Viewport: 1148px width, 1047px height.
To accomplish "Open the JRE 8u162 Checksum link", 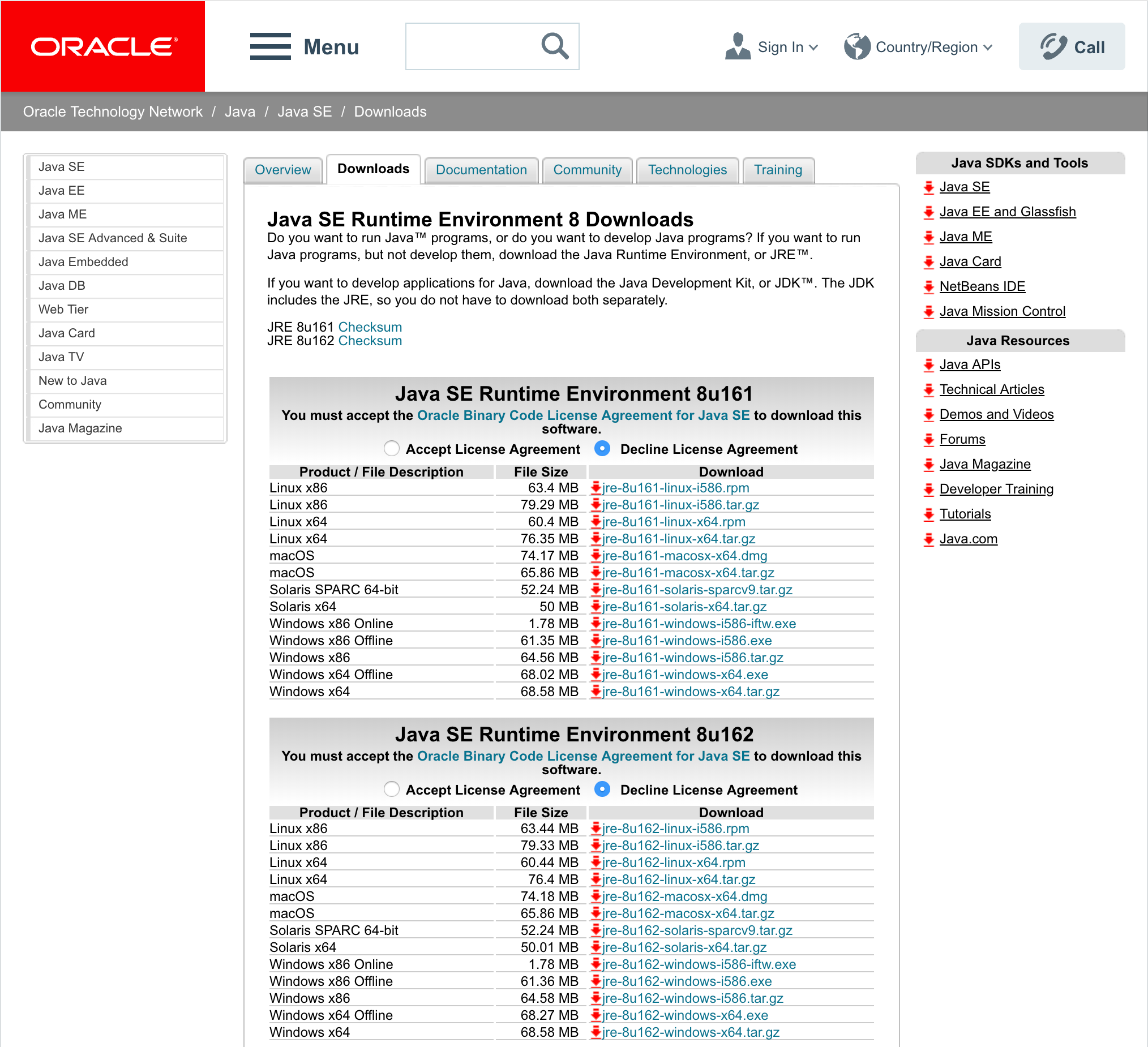I will 370,341.
